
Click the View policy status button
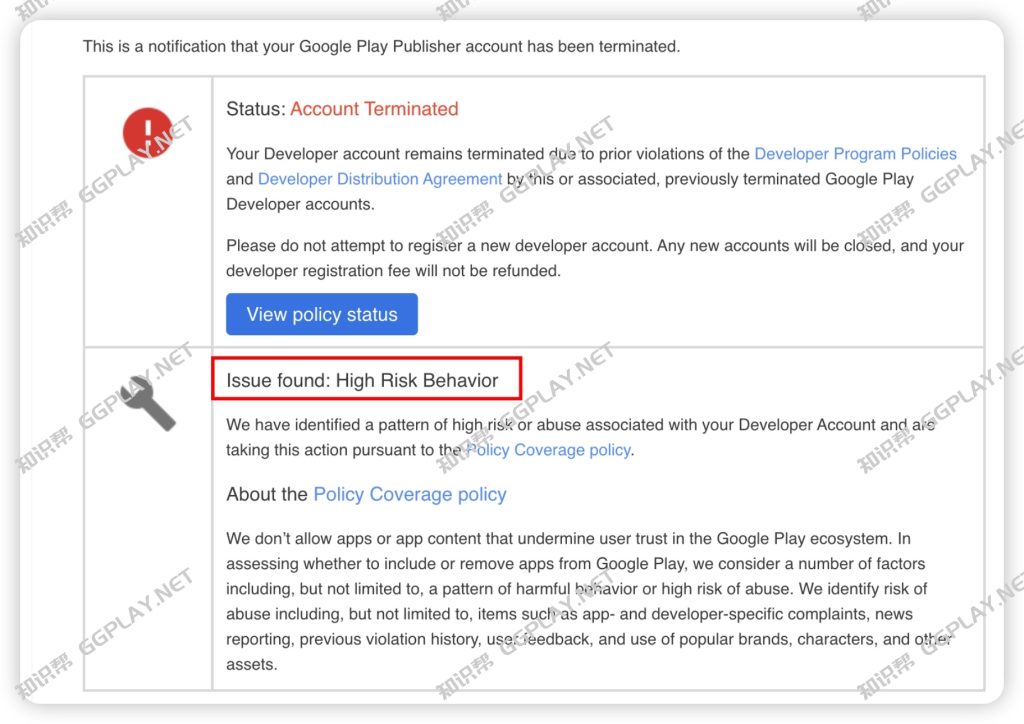coord(321,314)
